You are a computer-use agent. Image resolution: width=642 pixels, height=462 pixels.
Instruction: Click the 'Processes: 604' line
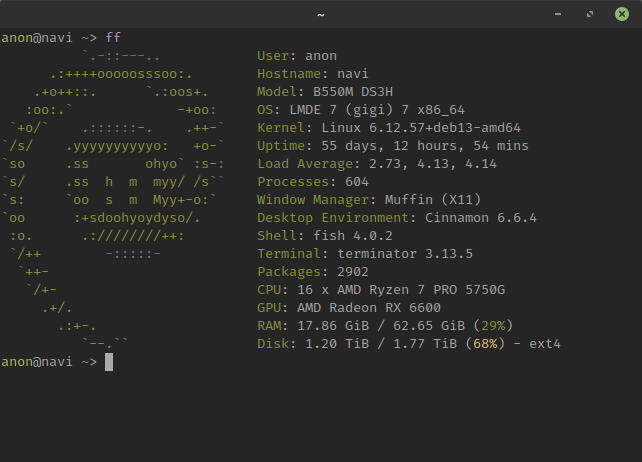point(313,182)
